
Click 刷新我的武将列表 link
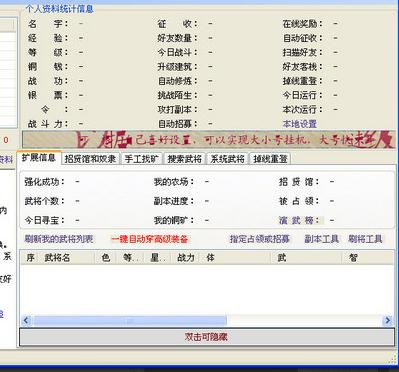[x=59, y=239]
